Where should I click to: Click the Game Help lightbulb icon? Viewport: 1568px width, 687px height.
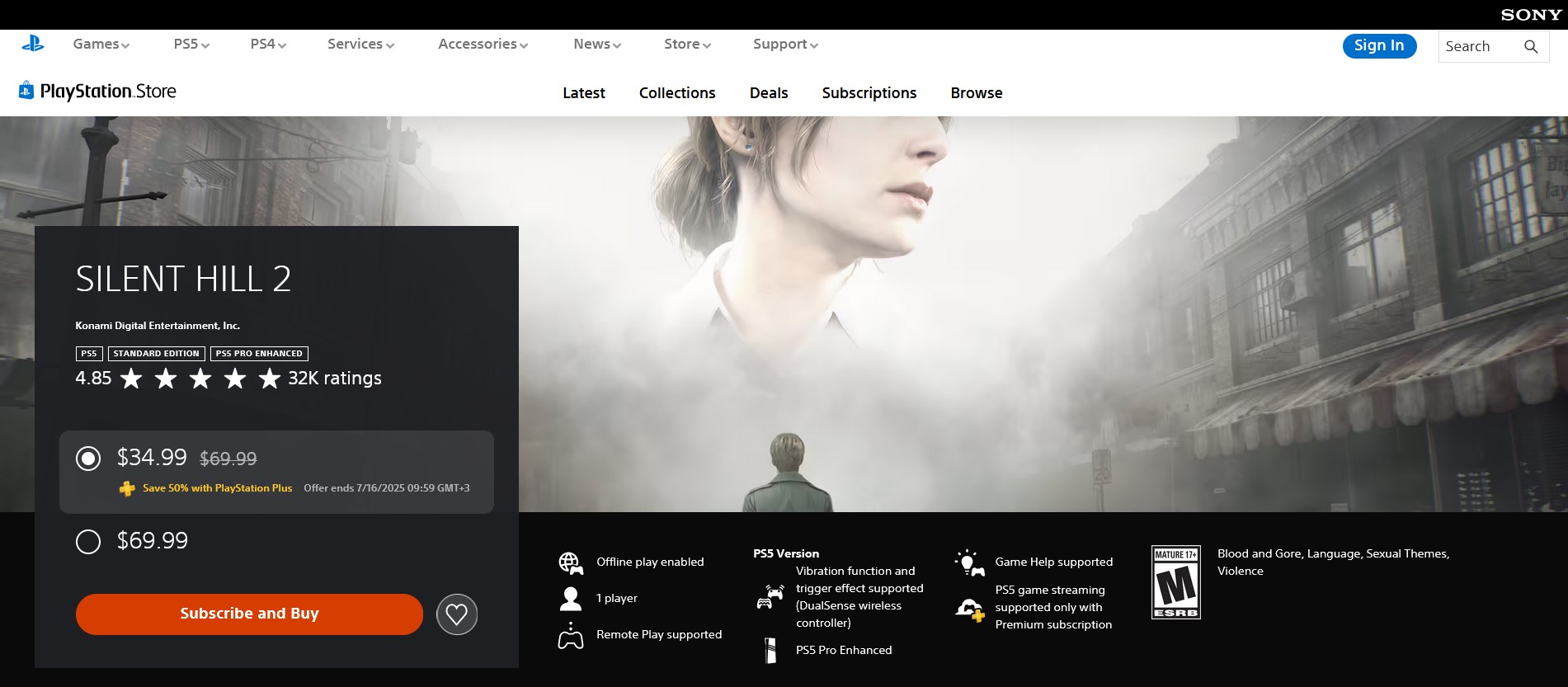coord(969,562)
